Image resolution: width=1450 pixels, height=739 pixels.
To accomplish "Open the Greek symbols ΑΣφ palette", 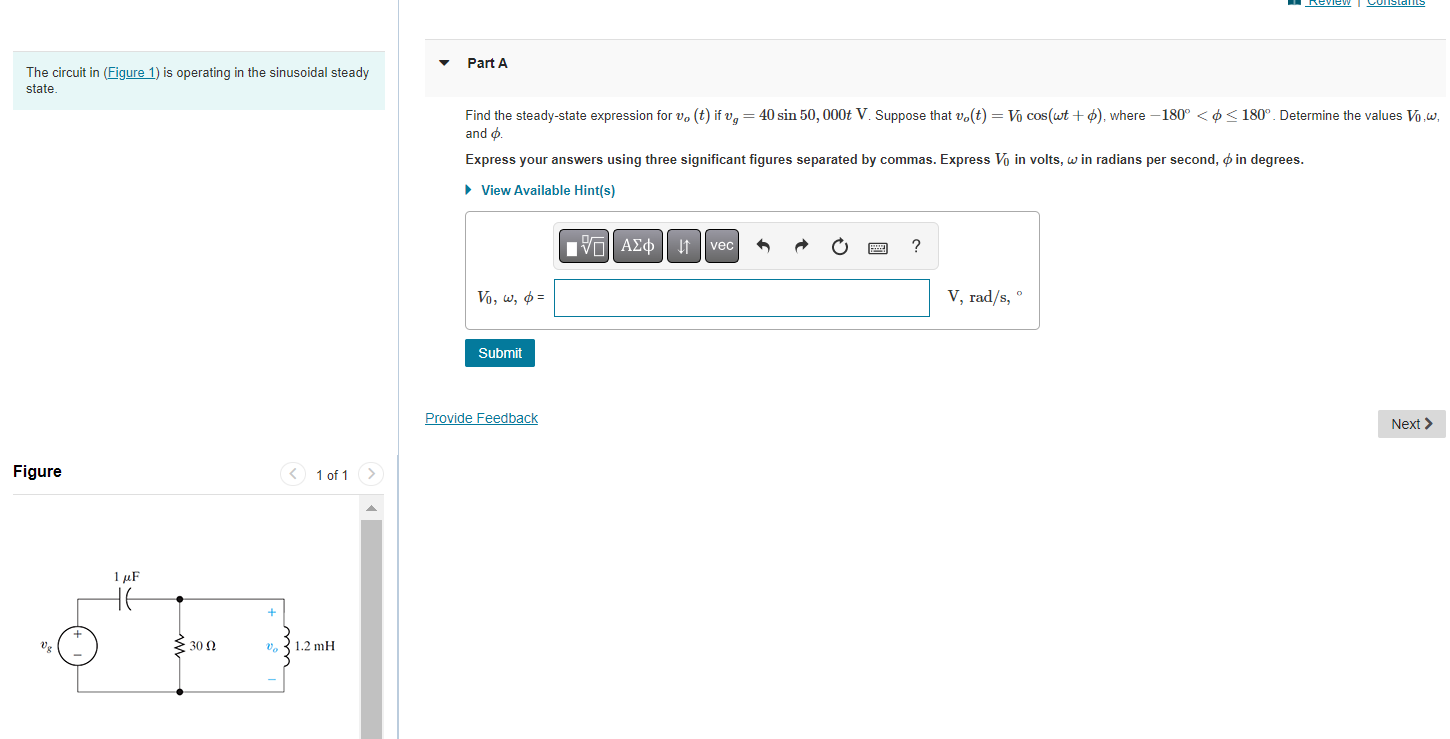I will 638,246.
